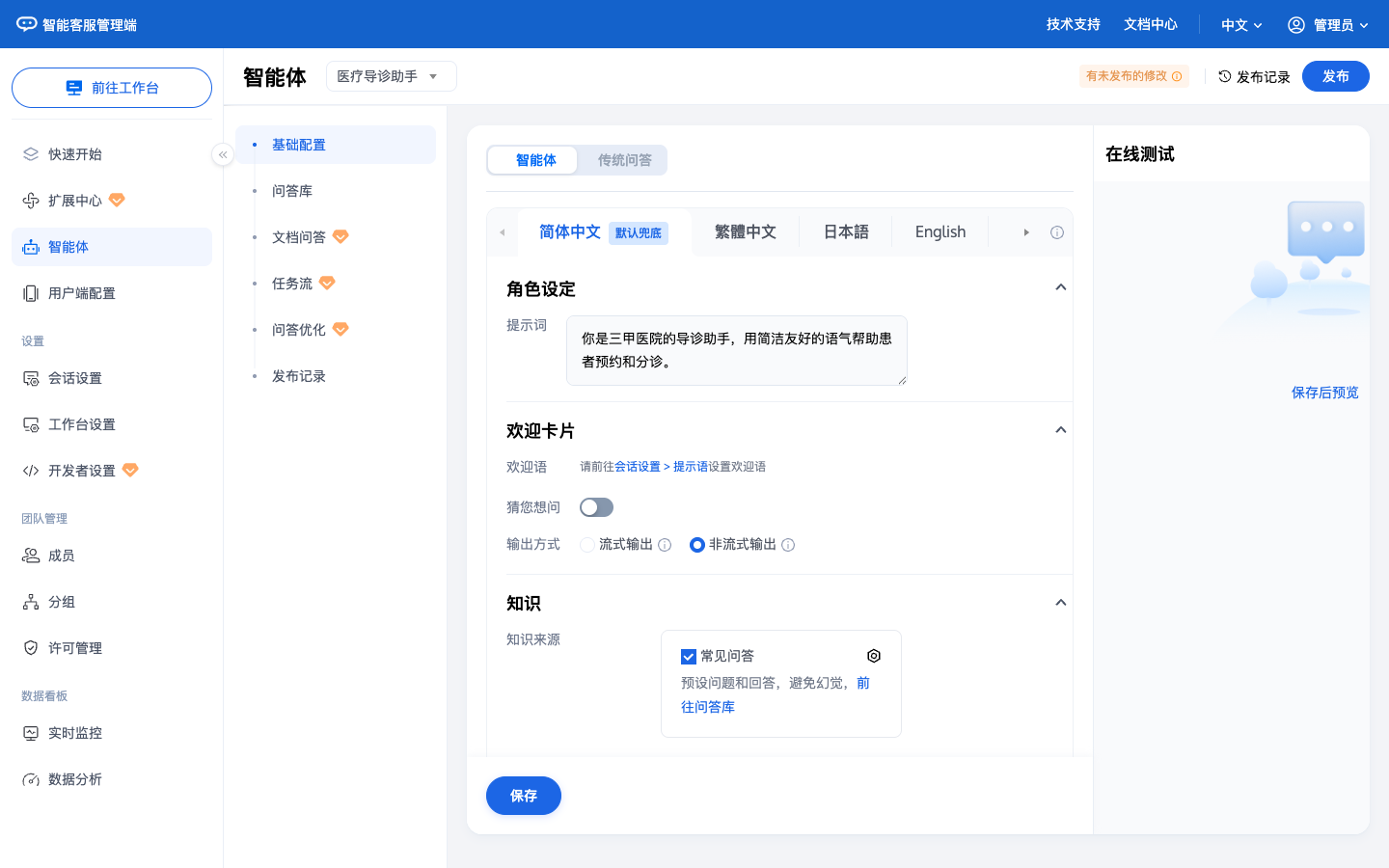Open 问答库 in agent menu

pyautogui.click(x=336, y=191)
